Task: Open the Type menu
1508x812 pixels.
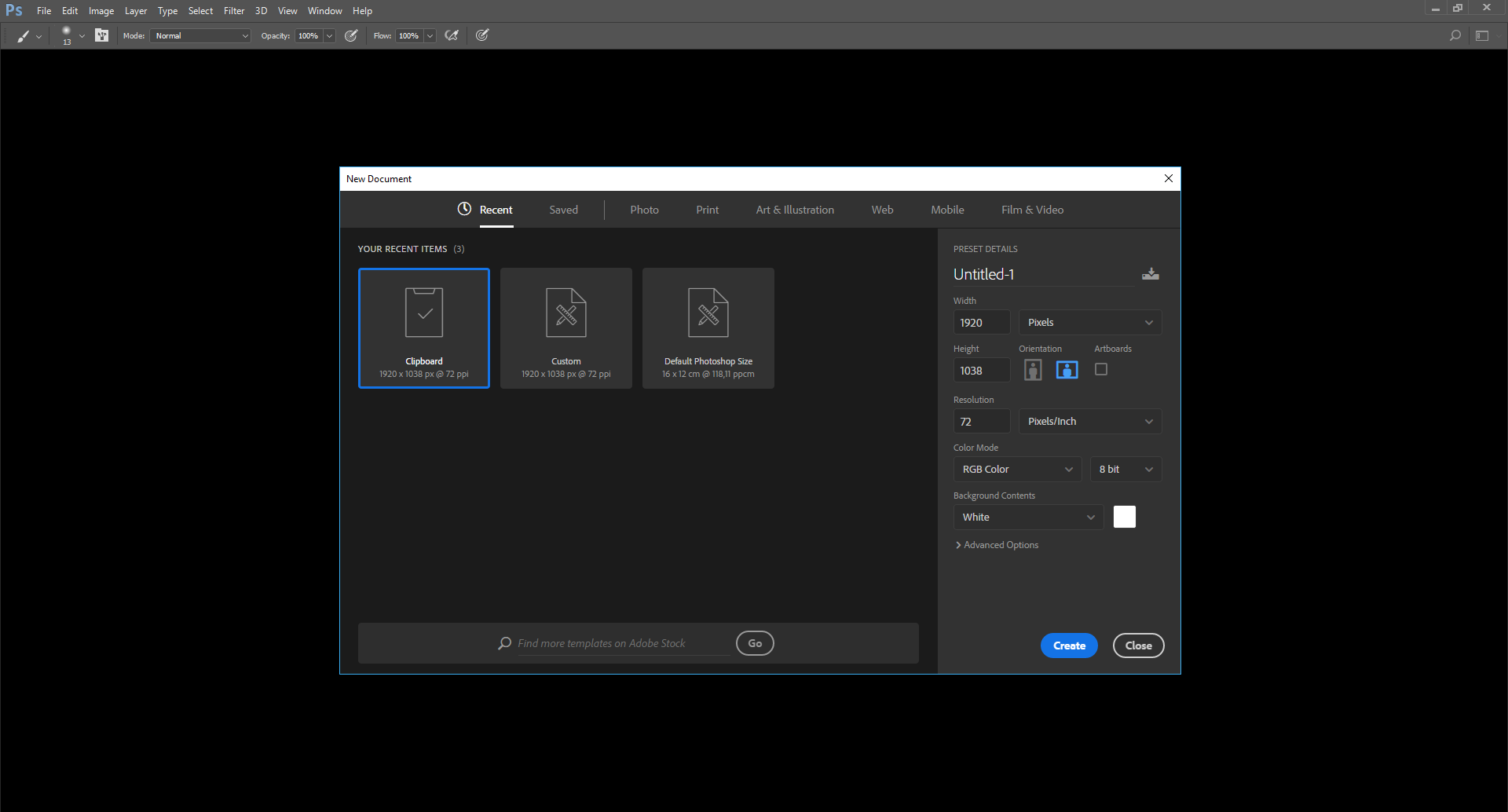Action: coord(167,11)
